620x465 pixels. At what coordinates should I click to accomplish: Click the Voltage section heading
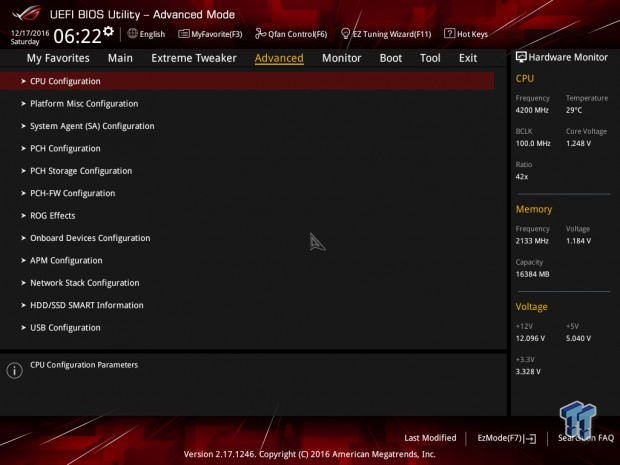pos(531,307)
